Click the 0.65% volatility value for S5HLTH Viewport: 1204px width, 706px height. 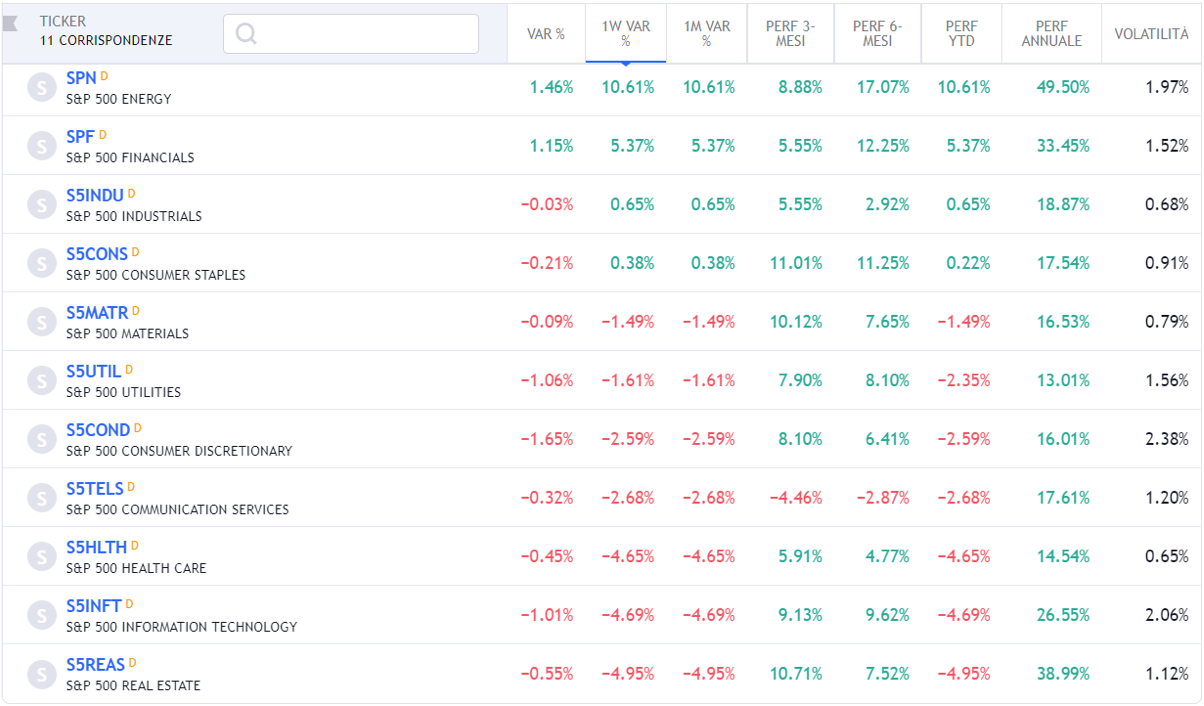coord(1167,557)
